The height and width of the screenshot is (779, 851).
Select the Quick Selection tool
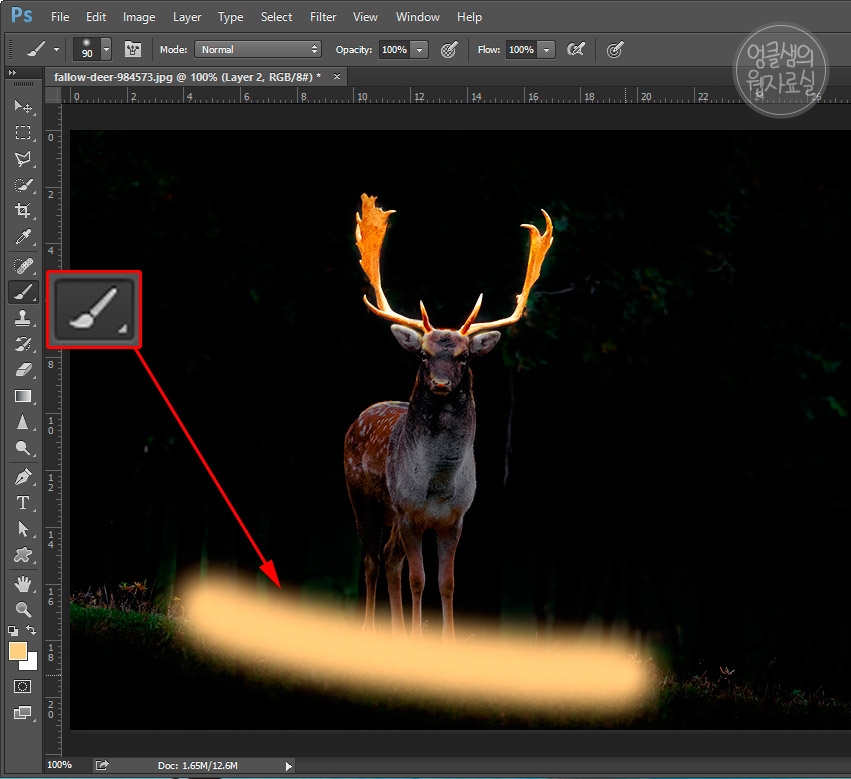coord(23,185)
